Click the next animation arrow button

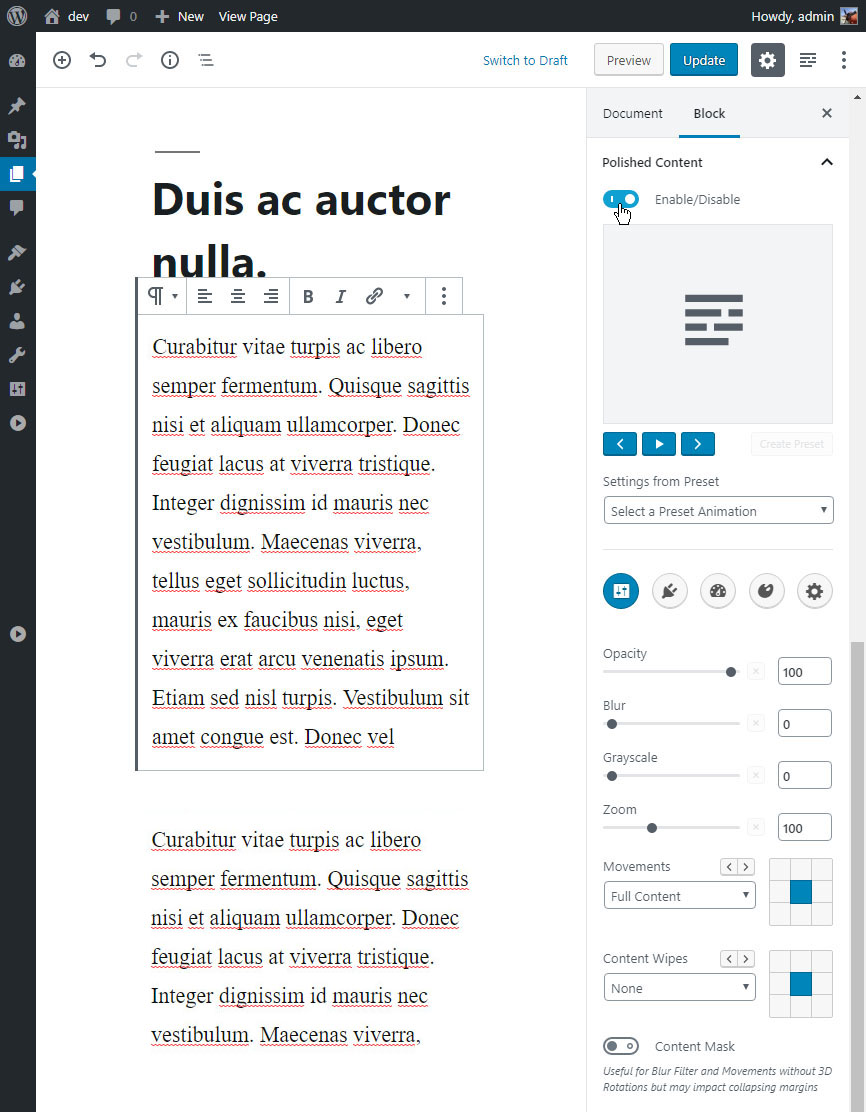click(698, 444)
